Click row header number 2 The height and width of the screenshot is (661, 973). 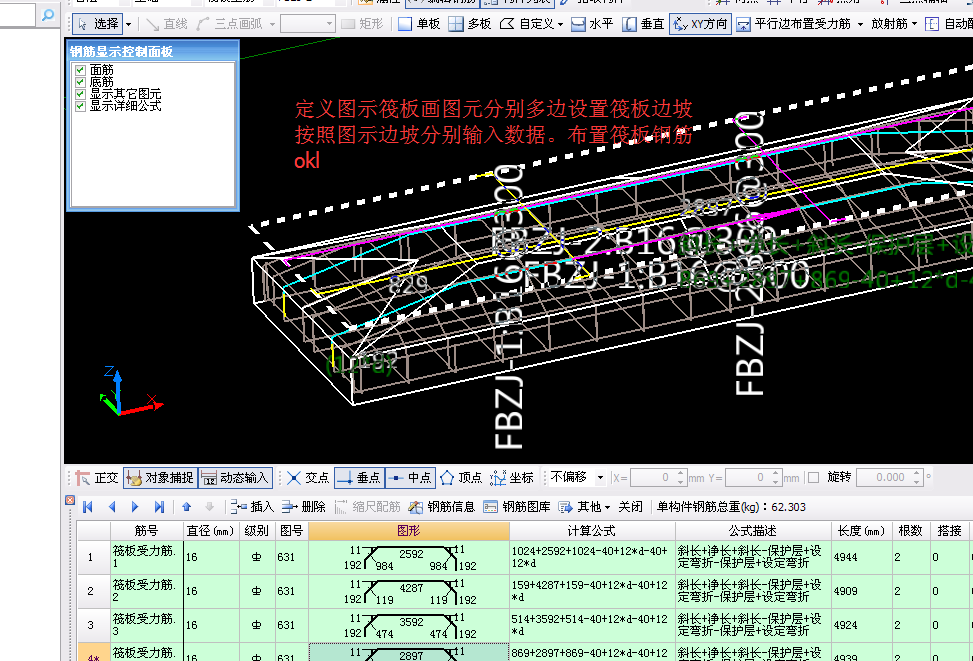pyautogui.click(x=93, y=591)
